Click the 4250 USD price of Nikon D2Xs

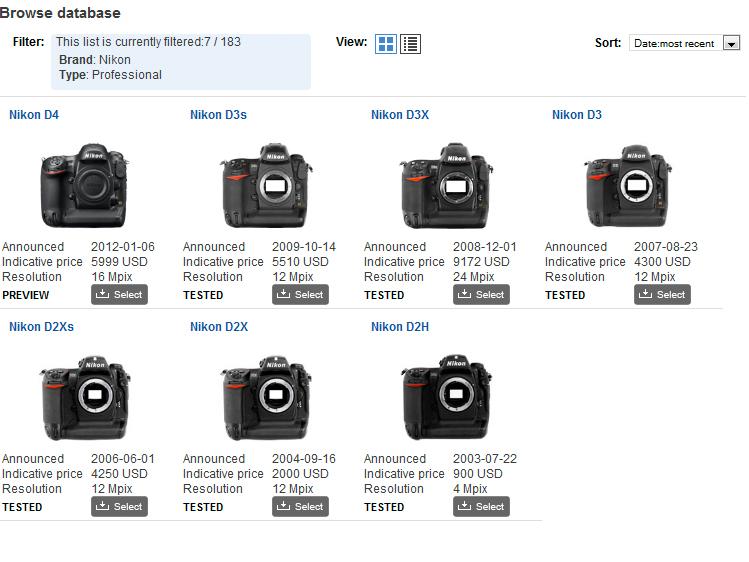pyautogui.click(x=119, y=474)
